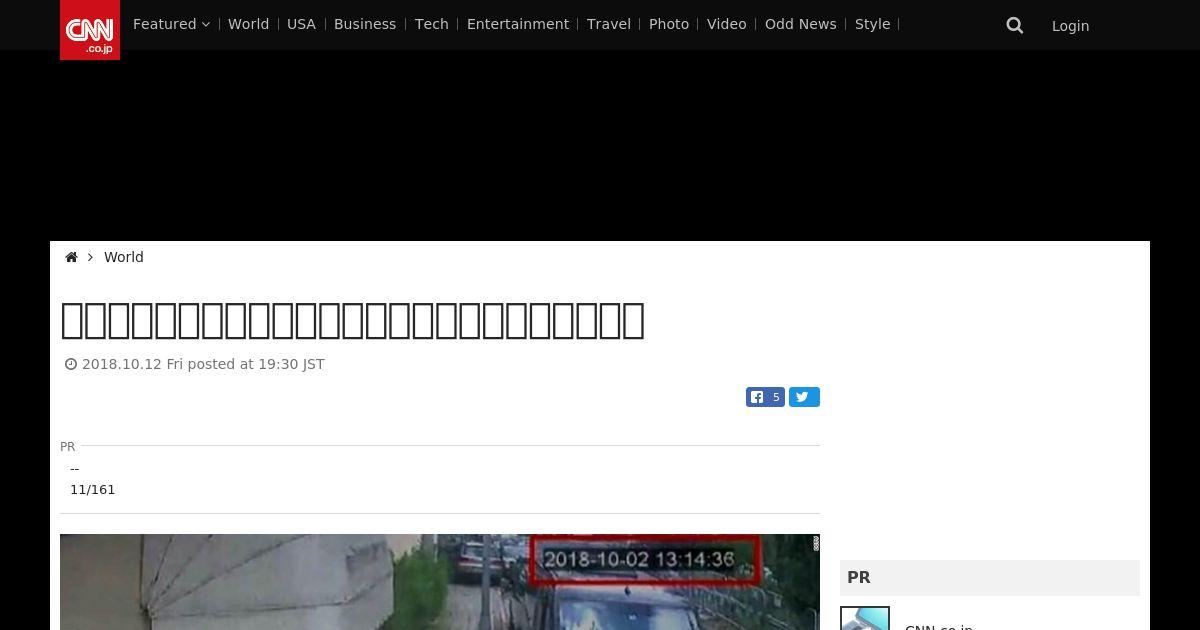Viewport: 1200px width, 630px height.
Task: Click the article headline
Action: click(x=353, y=320)
